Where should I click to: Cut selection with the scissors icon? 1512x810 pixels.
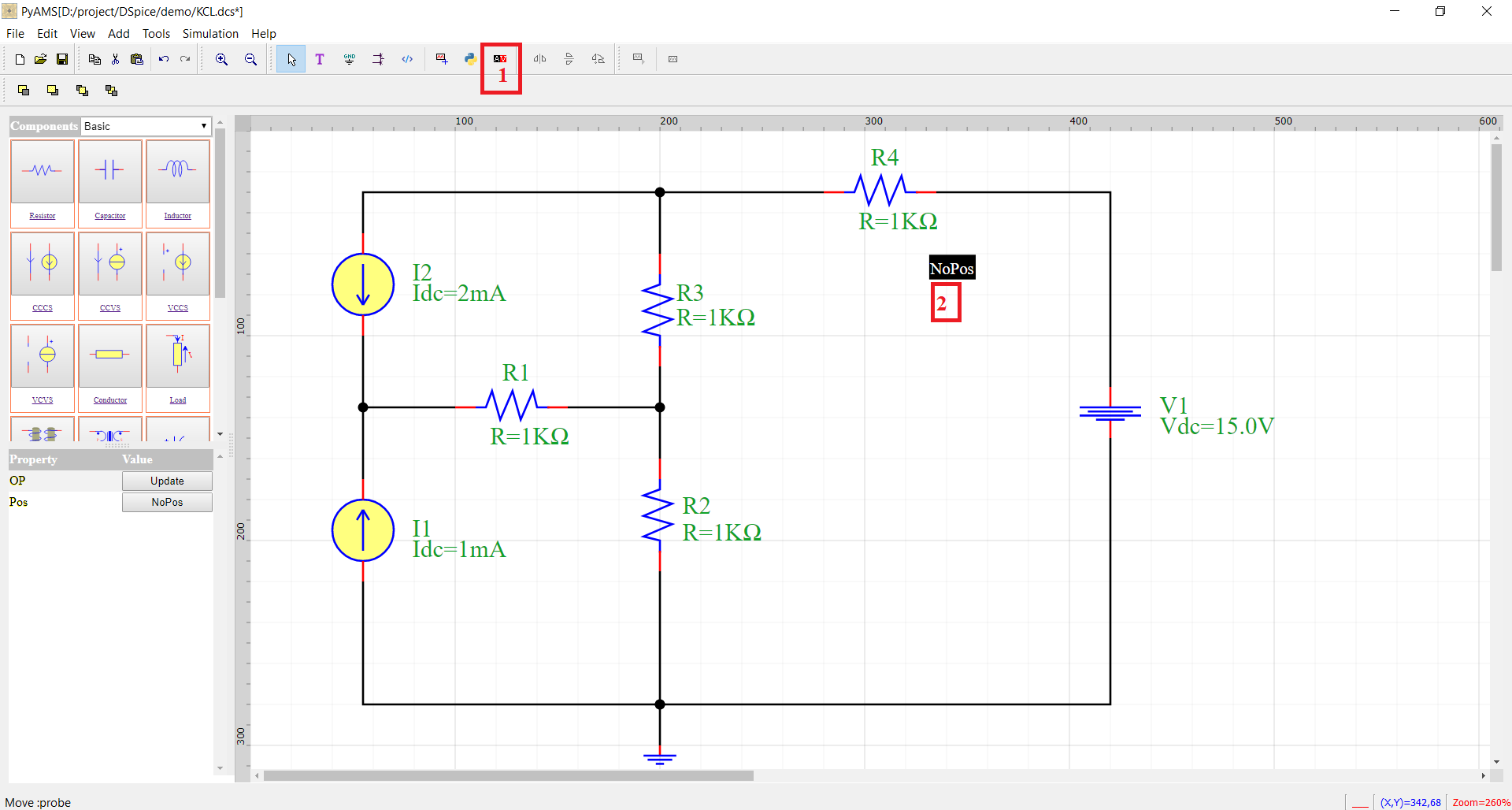115,59
